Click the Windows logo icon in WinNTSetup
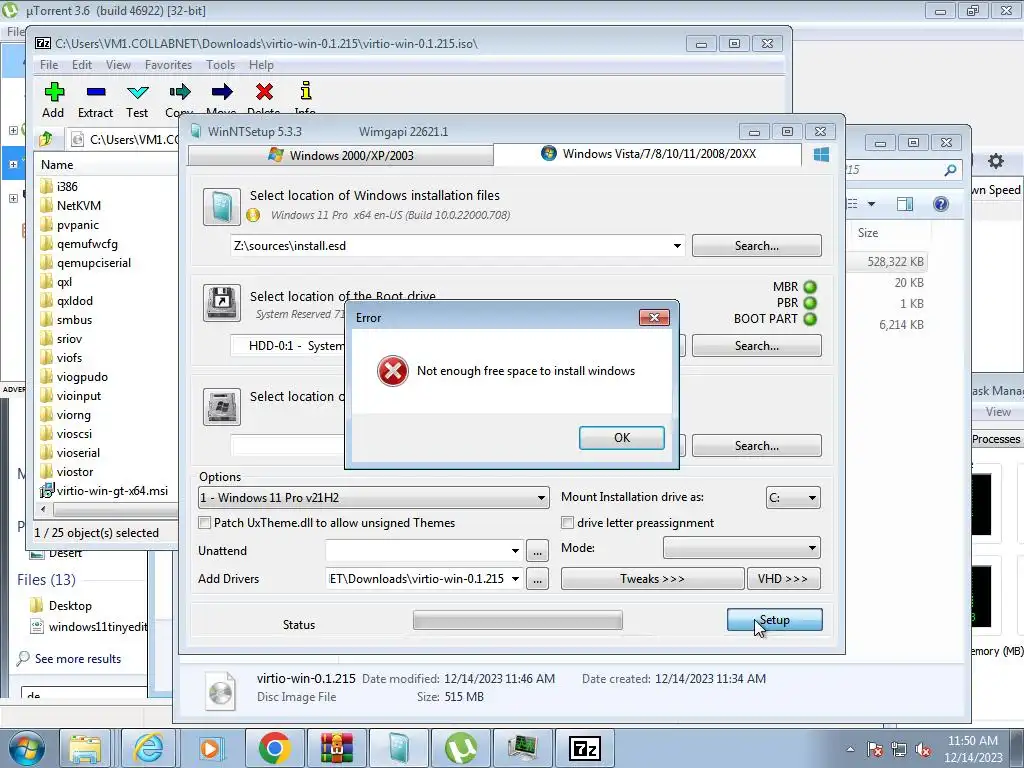This screenshot has width=1024, height=768. pos(822,154)
